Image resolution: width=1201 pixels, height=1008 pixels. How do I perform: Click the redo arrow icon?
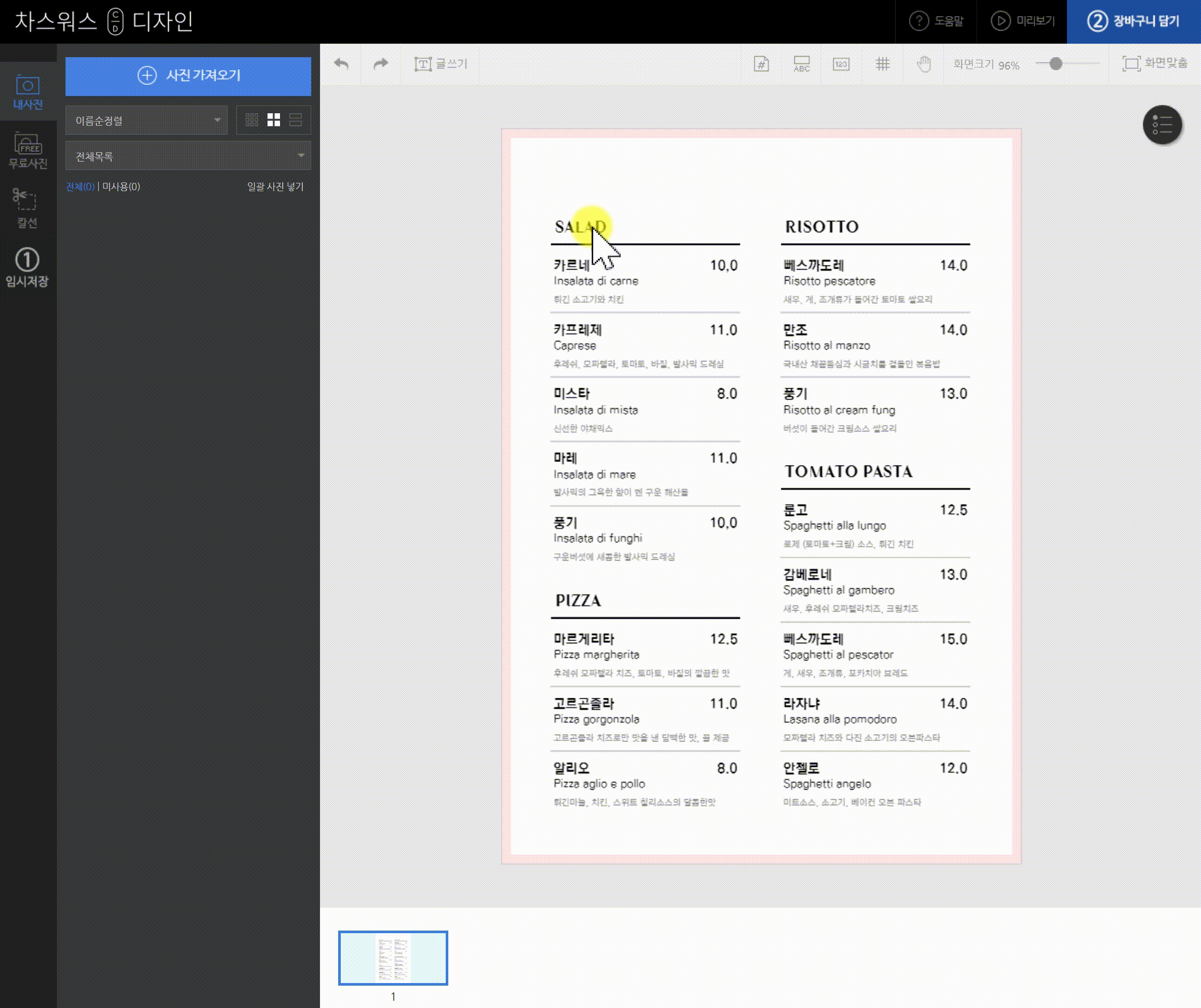[380, 63]
